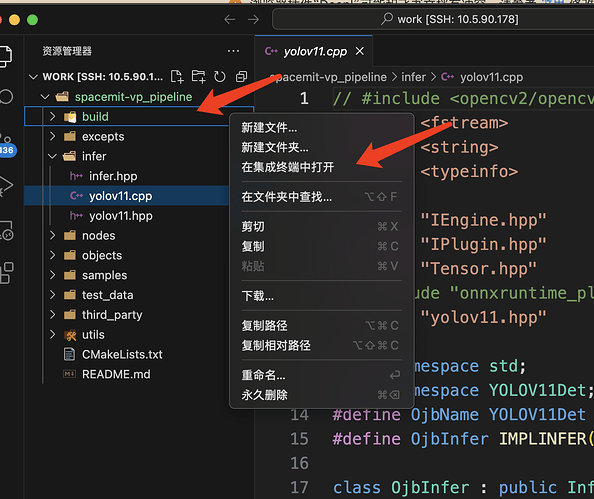The height and width of the screenshot is (499, 594).
Task: Open CMakeLists.txt in the file tree
Action: click(122, 355)
